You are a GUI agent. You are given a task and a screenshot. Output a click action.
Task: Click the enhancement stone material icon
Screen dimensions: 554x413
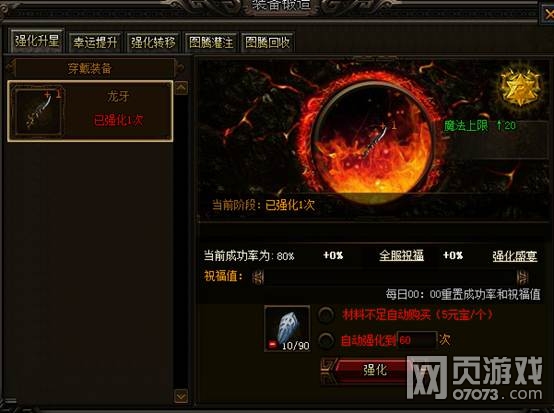[x=287, y=329]
